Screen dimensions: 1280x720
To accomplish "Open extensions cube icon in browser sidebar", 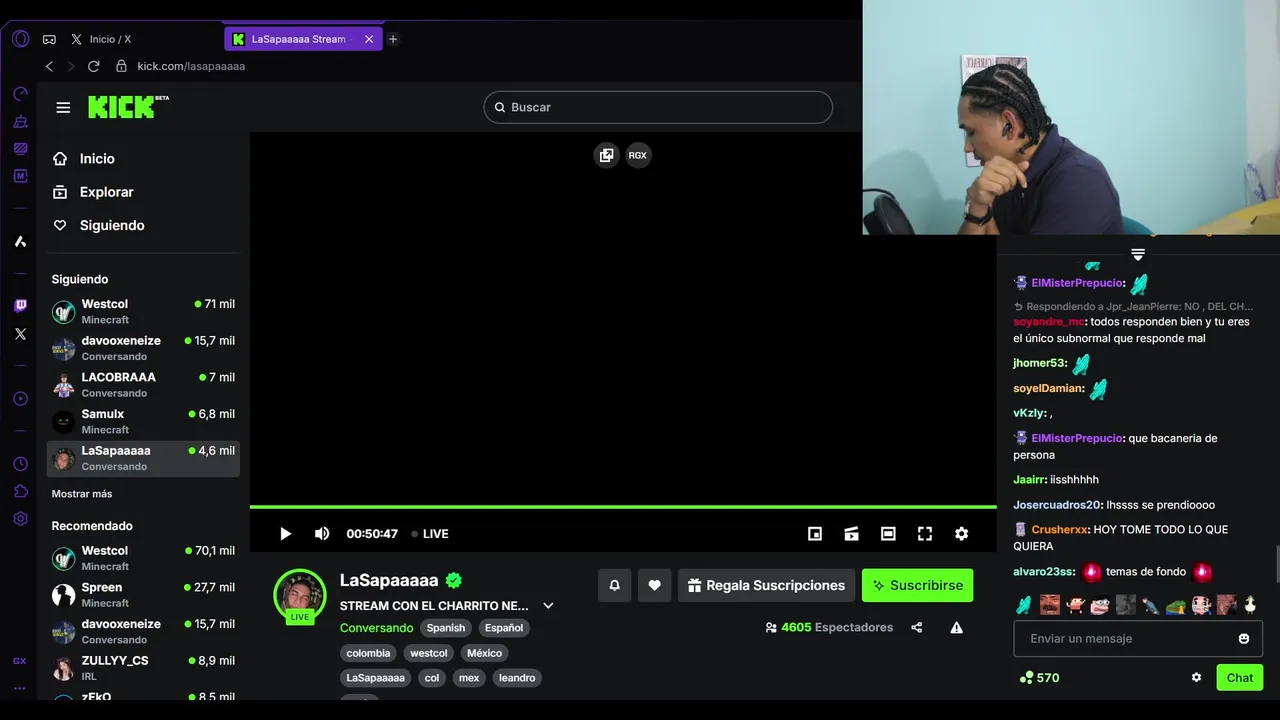I will tap(20, 491).
